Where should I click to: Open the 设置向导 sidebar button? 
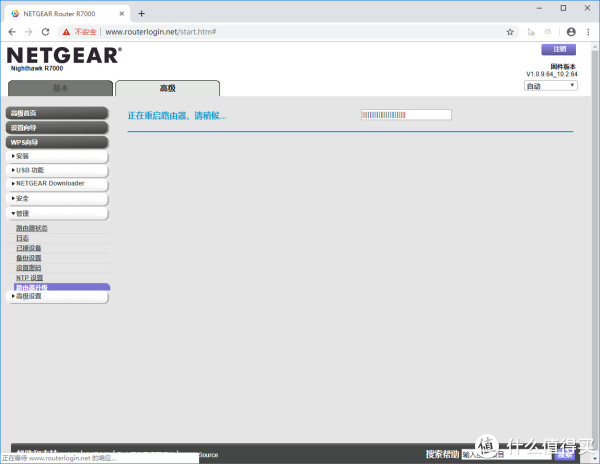57,128
